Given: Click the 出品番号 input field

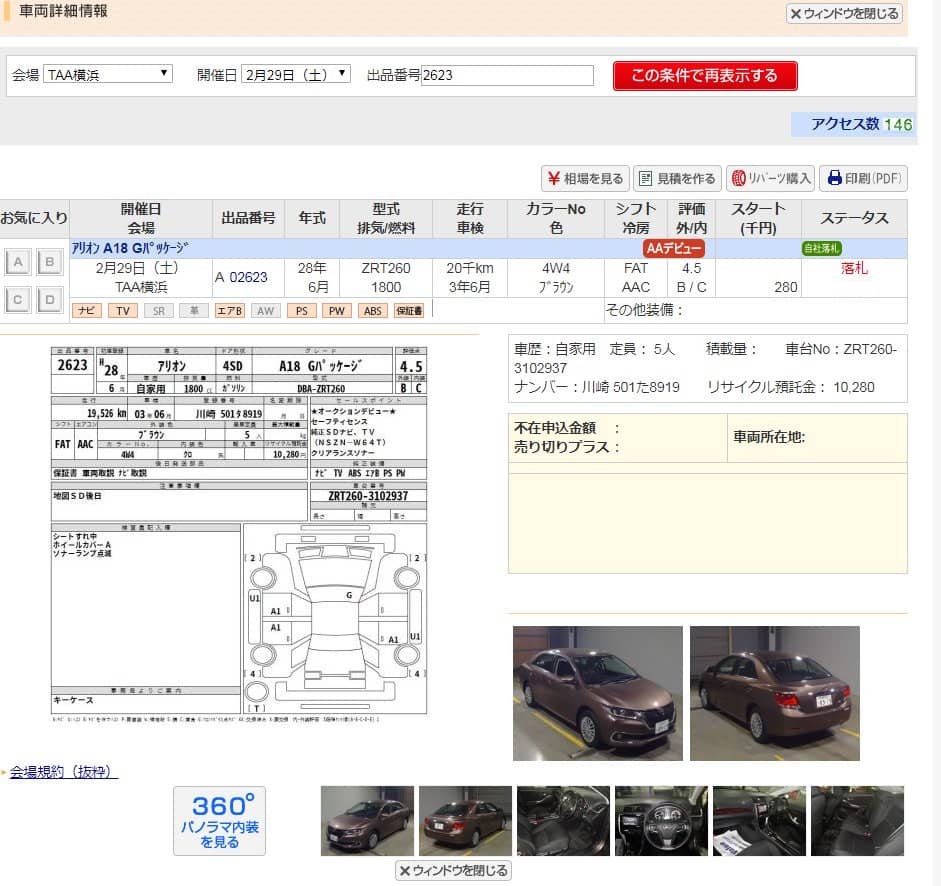Looking at the screenshot, I should 507,75.
